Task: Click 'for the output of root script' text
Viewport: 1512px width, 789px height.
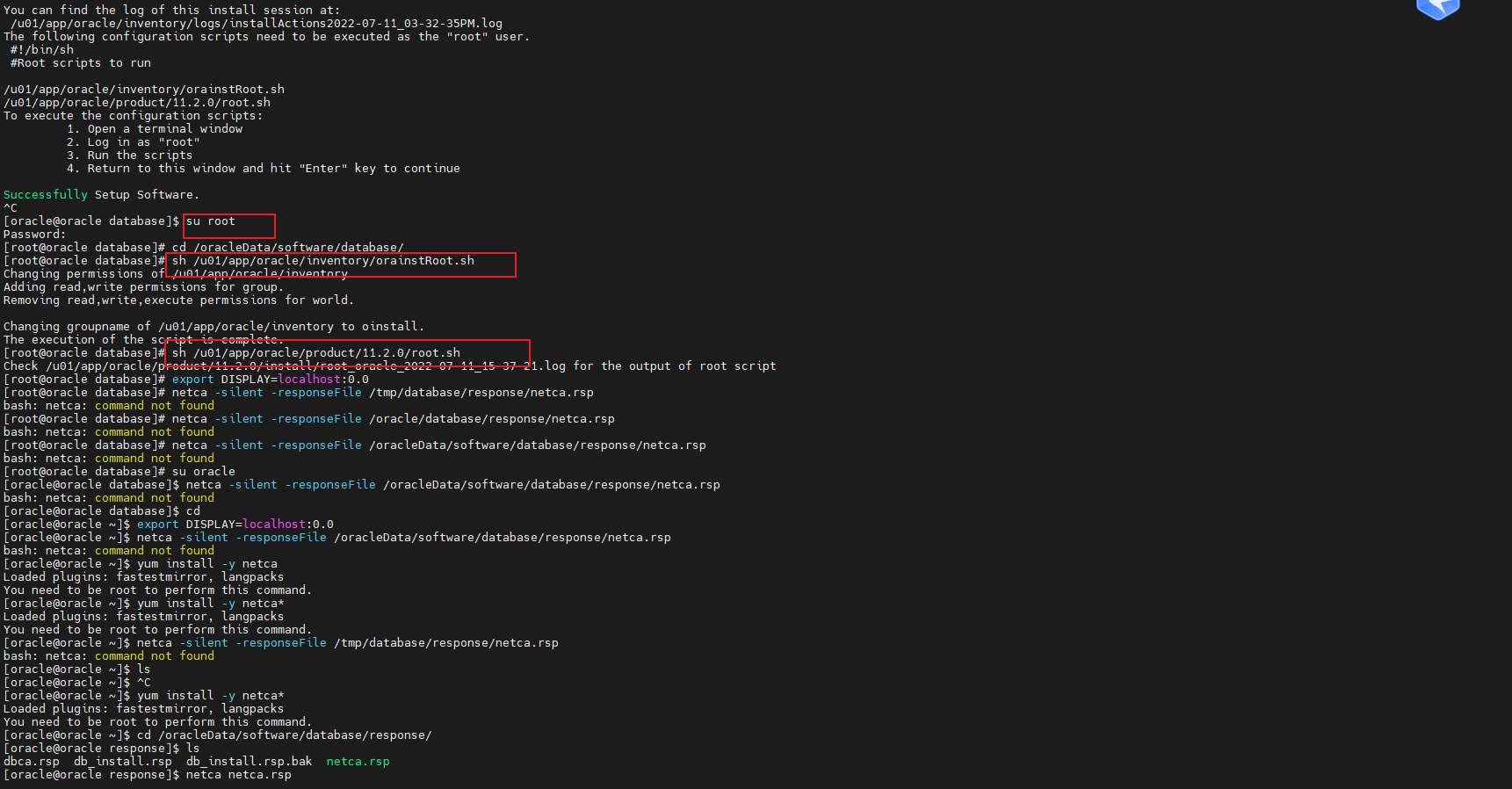Action: click(x=675, y=366)
